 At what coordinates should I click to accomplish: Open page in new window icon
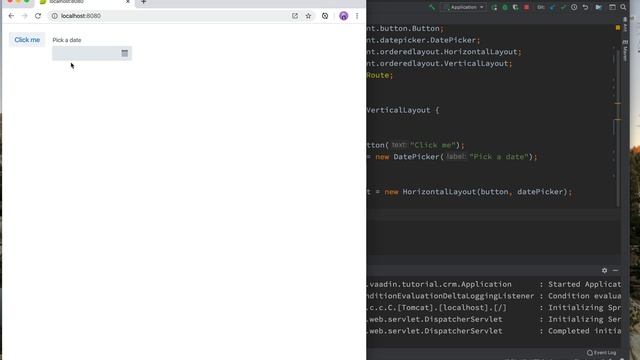click(295, 16)
